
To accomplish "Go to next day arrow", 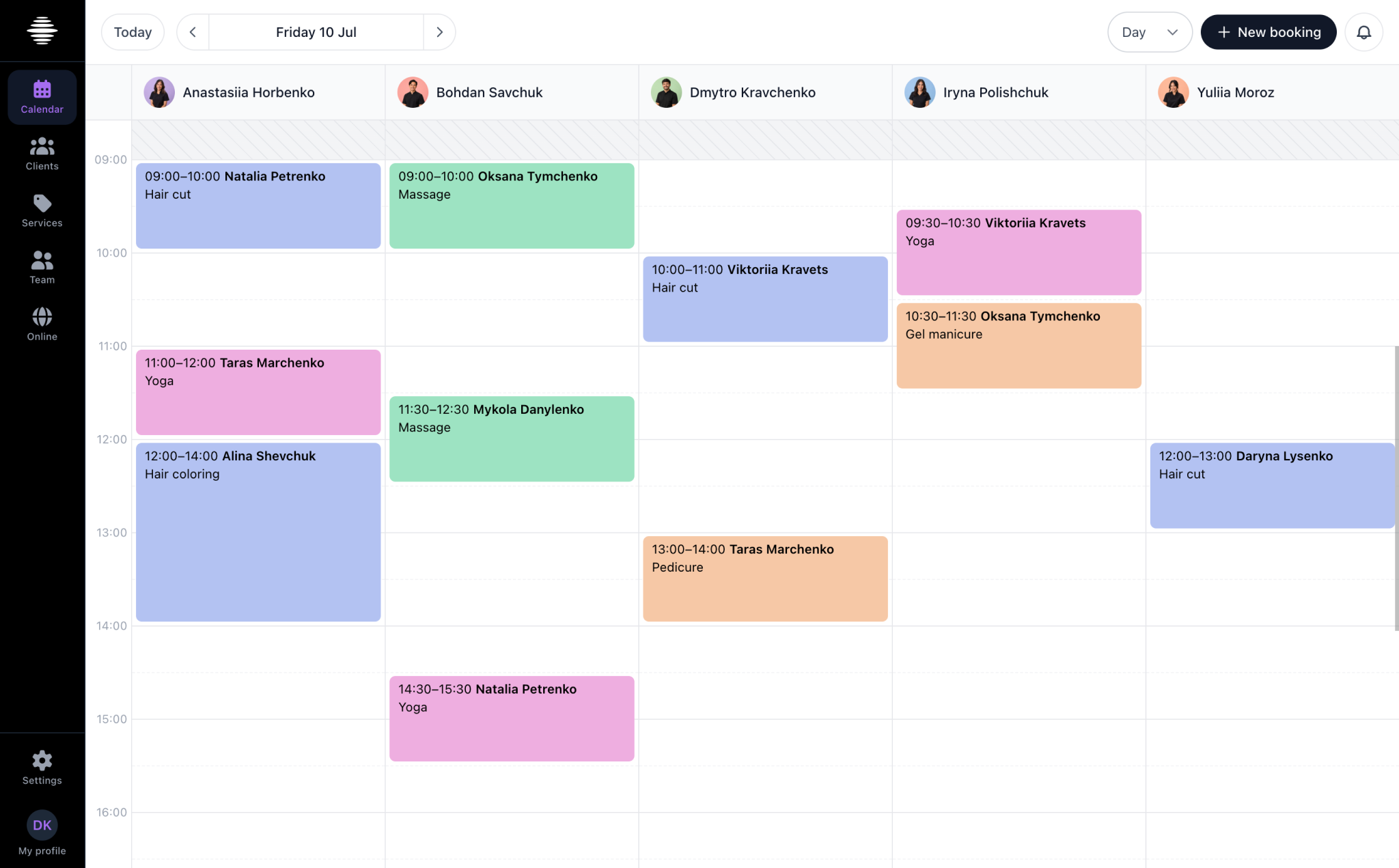I will pos(439,32).
